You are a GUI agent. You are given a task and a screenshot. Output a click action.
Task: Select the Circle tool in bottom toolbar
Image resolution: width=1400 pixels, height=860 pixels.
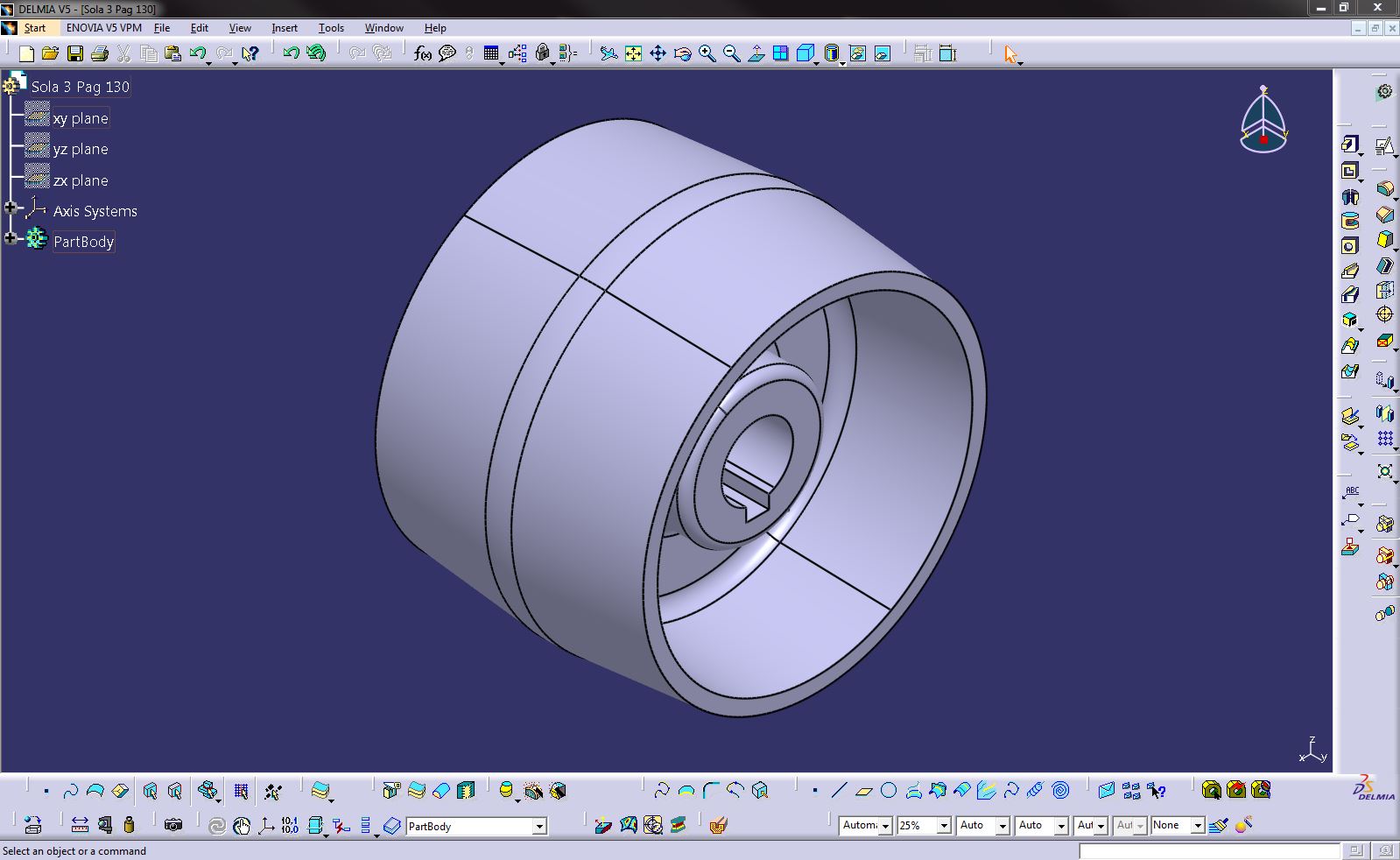[x=889, y=791]
